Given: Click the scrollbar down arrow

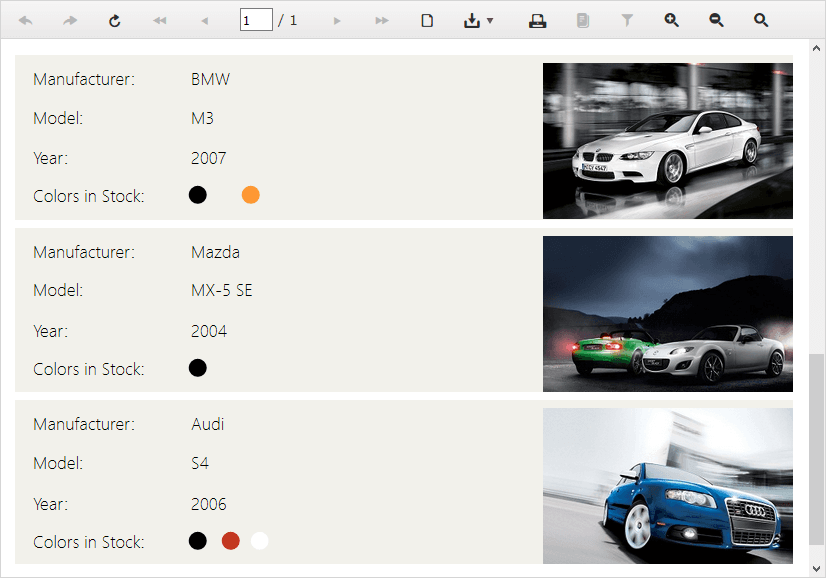Looking at the screenshot, I should [x=817, y=569].
